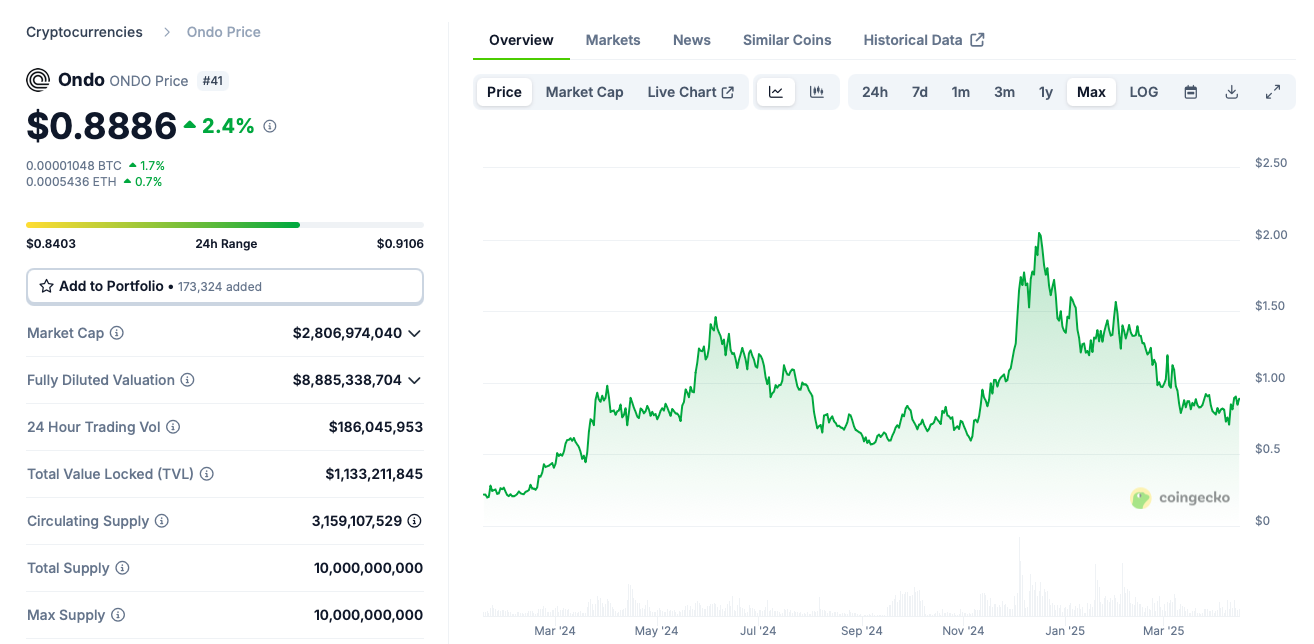Click the volume bars navigator under chart
Screen dimensions: 1314x644
pos(861,578)
